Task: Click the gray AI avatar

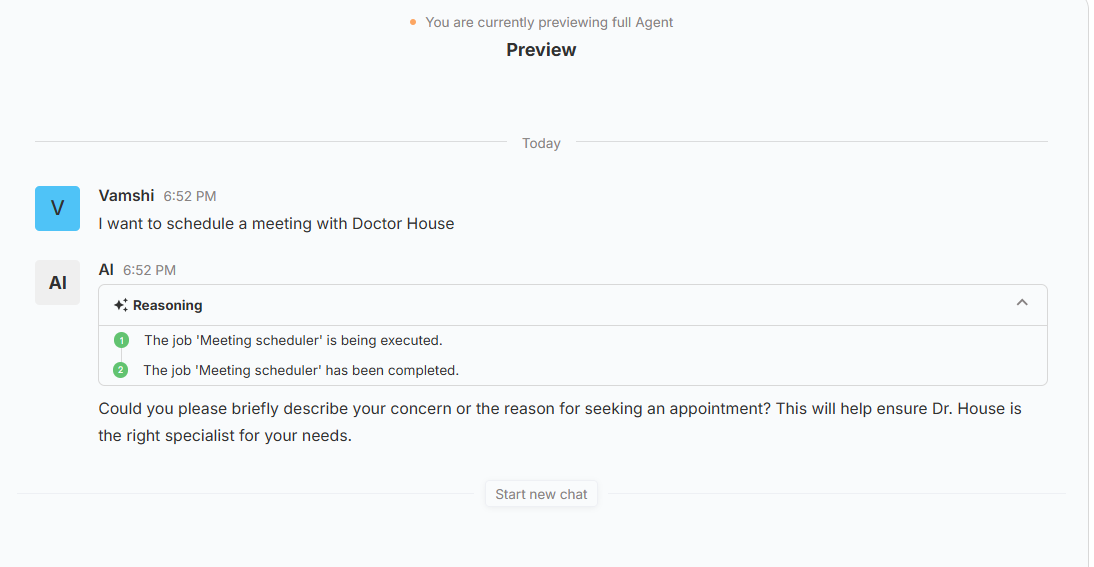Action: [57, 283]
